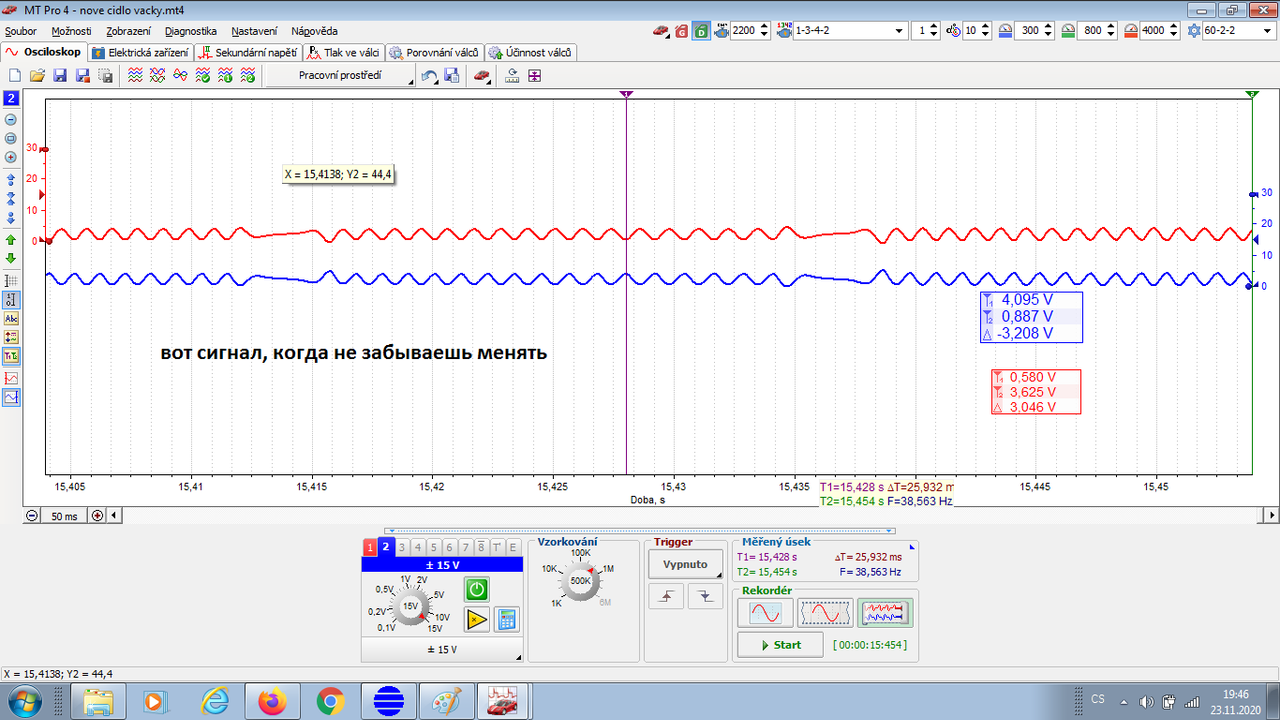Click the red G gasoline engine icon
Screen dimensions: 1280x720
click(x=681, y=30)
